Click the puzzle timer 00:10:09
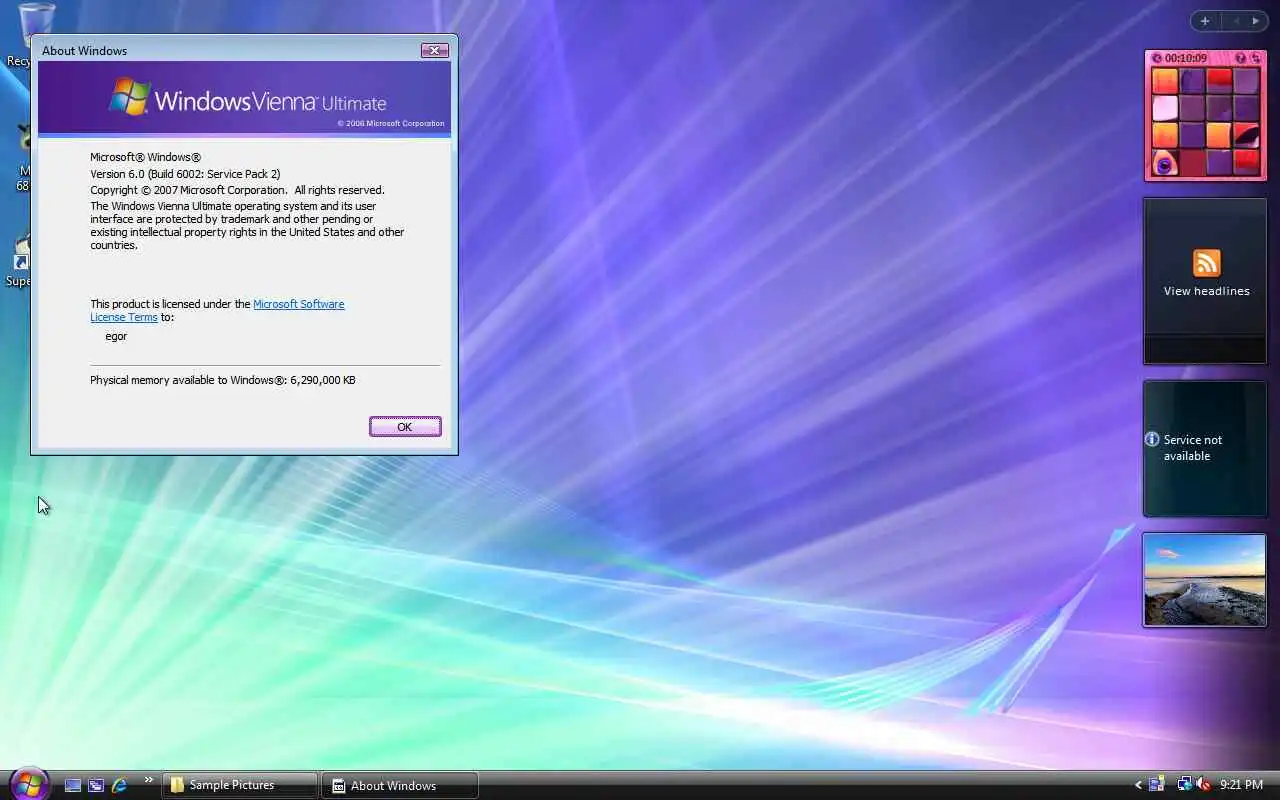Screen dimensions: 1280x800 (x=1186, y=58)
